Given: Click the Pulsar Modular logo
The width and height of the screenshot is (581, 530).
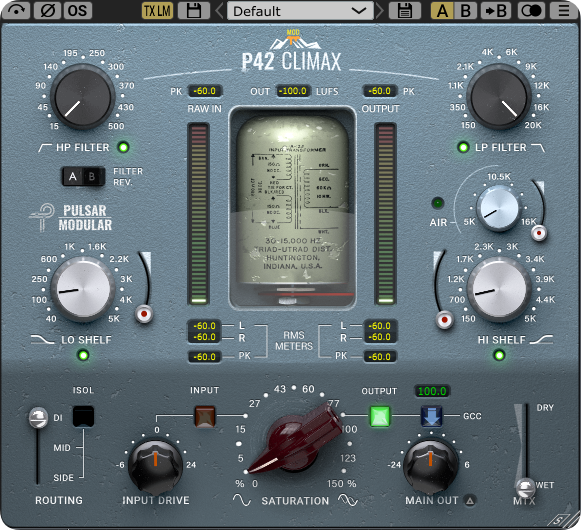Looking at the screenshot, I should point(71,218).
